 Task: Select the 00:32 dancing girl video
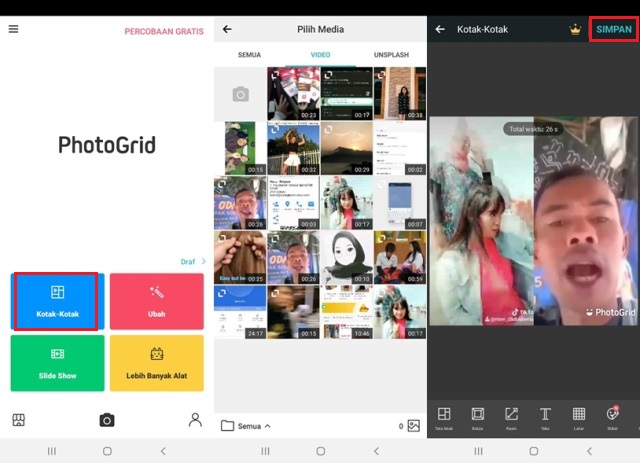click(x=293, y=148)
